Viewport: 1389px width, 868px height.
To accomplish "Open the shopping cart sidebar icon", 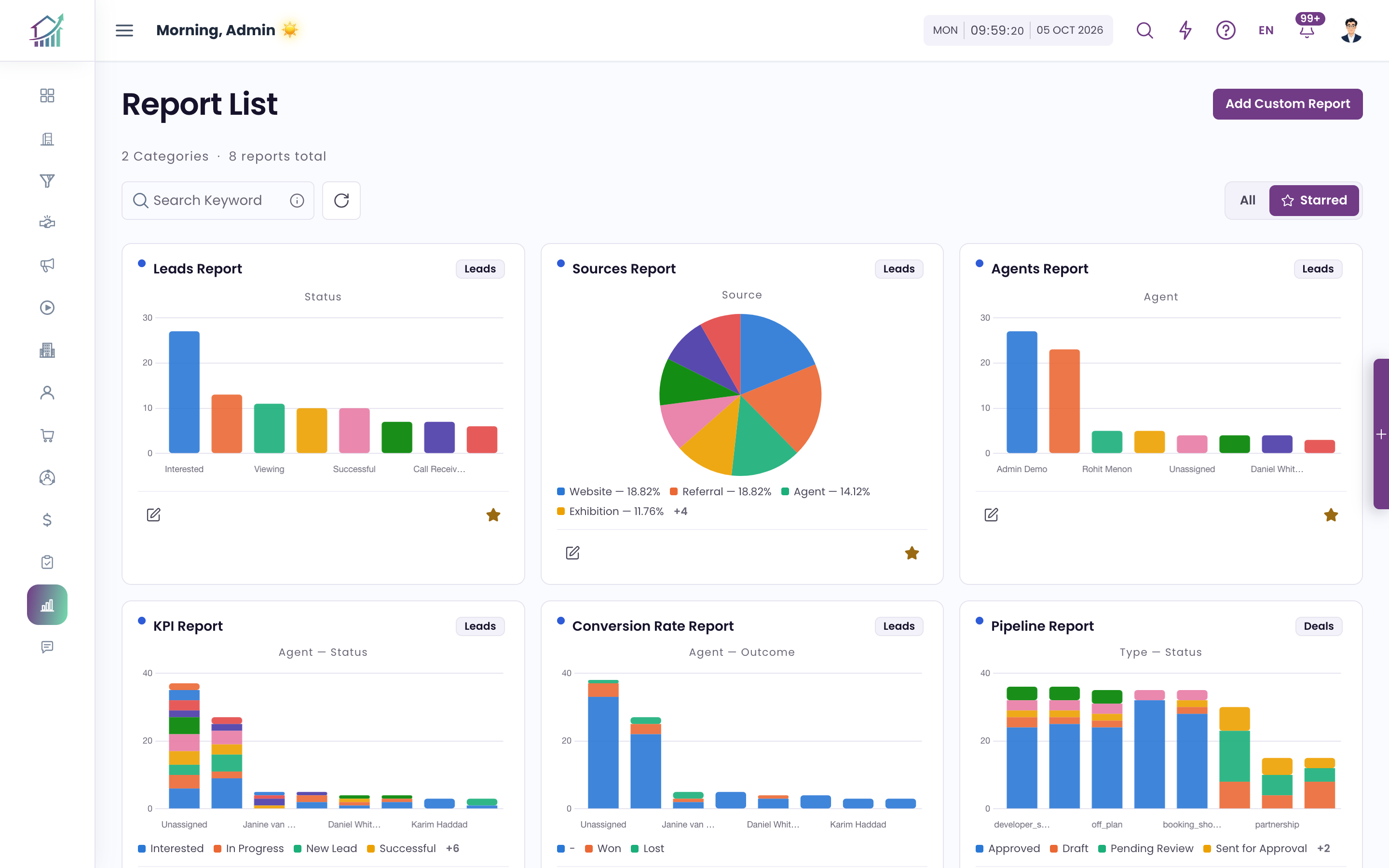I will [x=47, y=435].
